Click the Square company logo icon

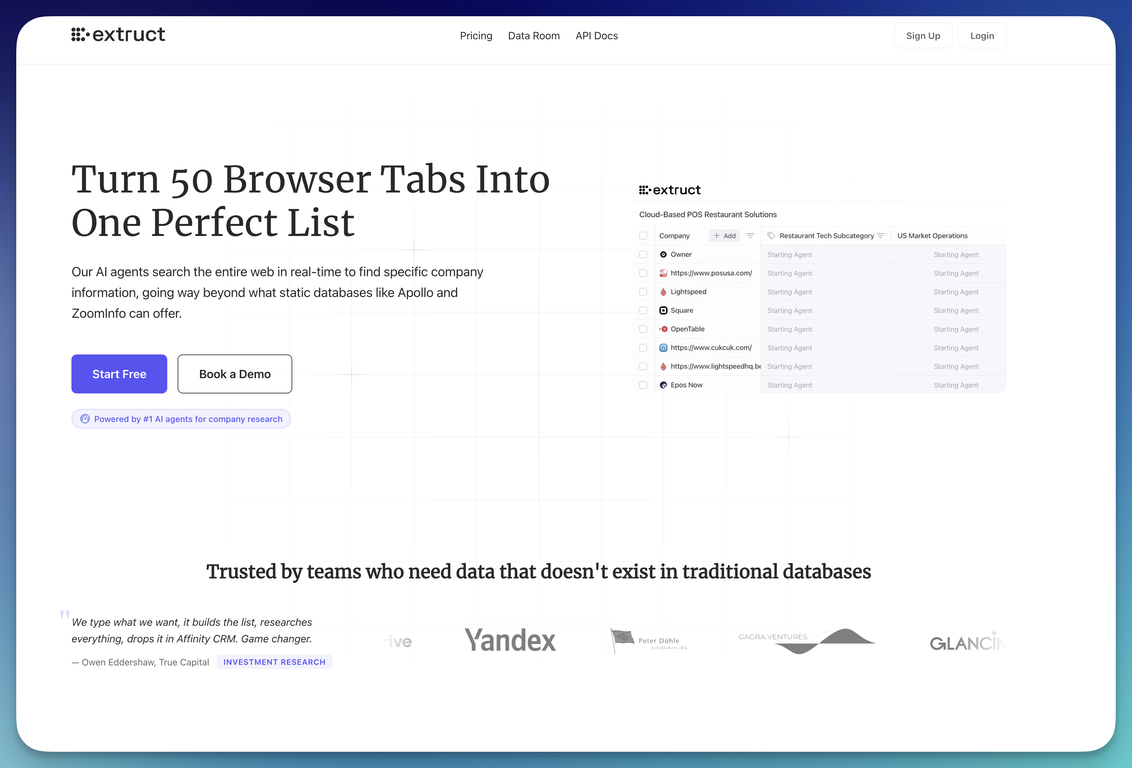pyautogui.click(x=663, y=311)
